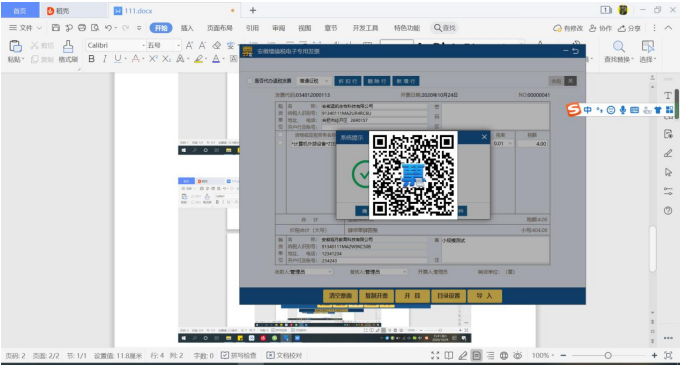Image resolution: width=682 pixels, height=365 pixels.
Task: Click the 目录设置 button
Action: pyautogui.click(x=448, y=296)
